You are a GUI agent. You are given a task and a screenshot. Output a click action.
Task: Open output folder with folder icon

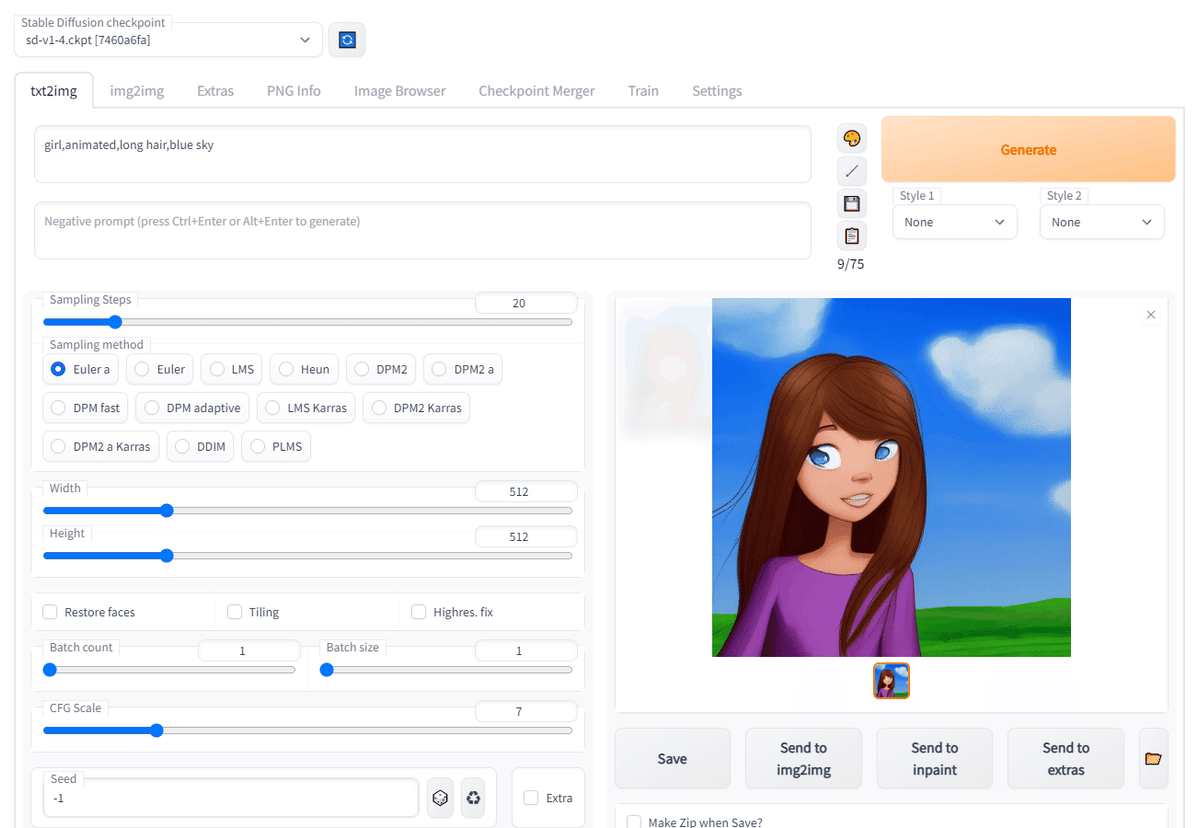pyautogui.click(x=1153, y=759)
